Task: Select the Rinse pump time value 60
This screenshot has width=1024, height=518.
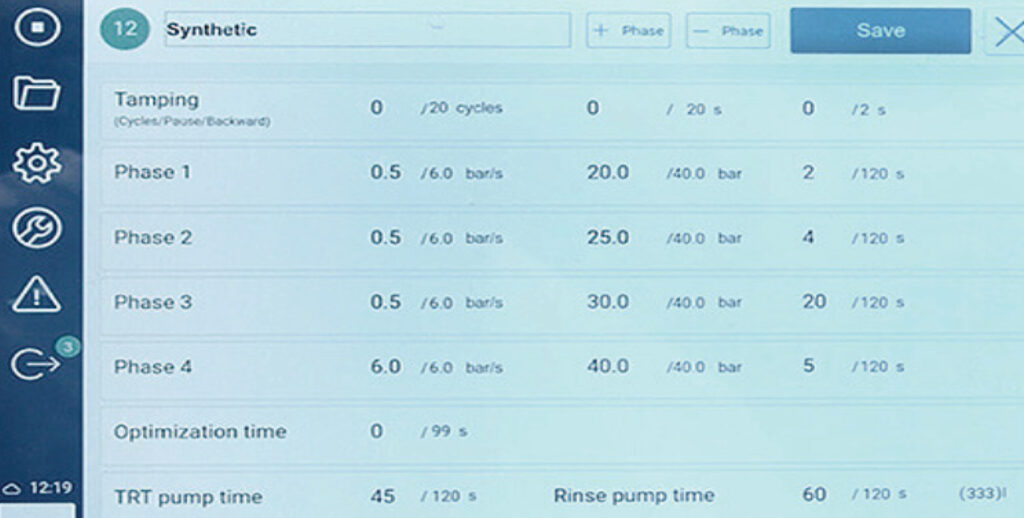Action: (815, 496)
